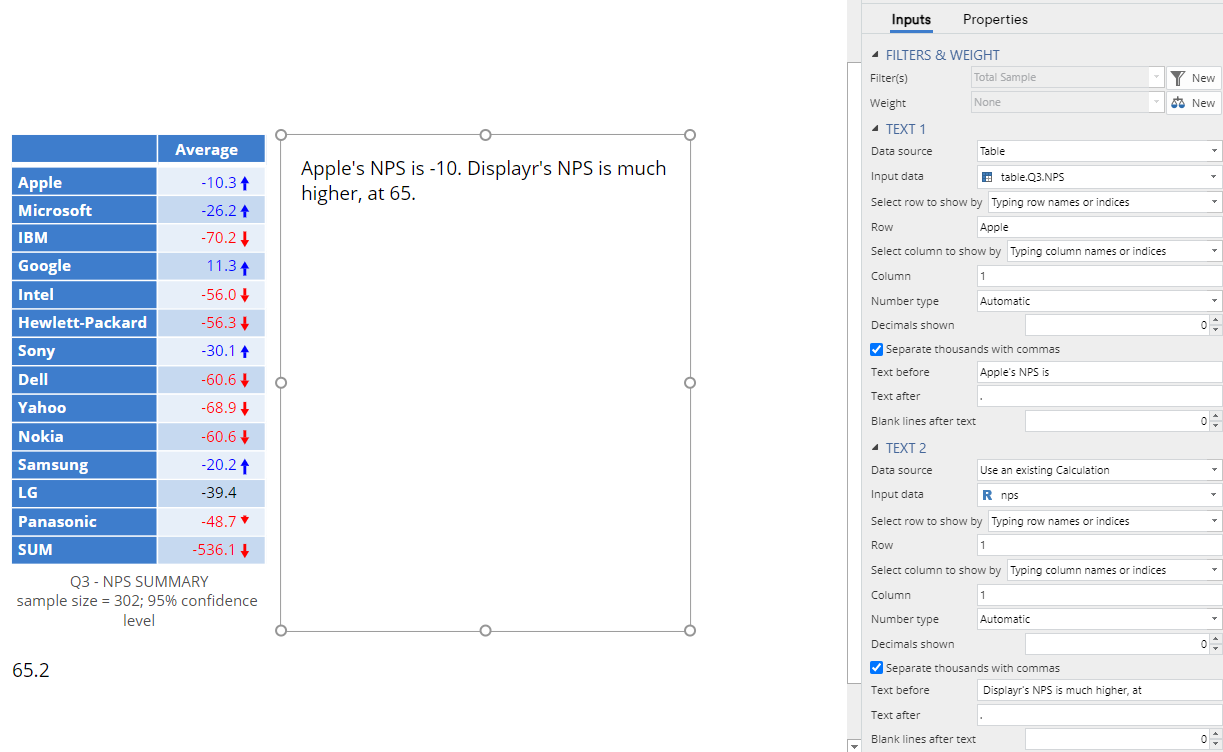Uncheck Separate thousands with commas in TEXT 2

876,667
